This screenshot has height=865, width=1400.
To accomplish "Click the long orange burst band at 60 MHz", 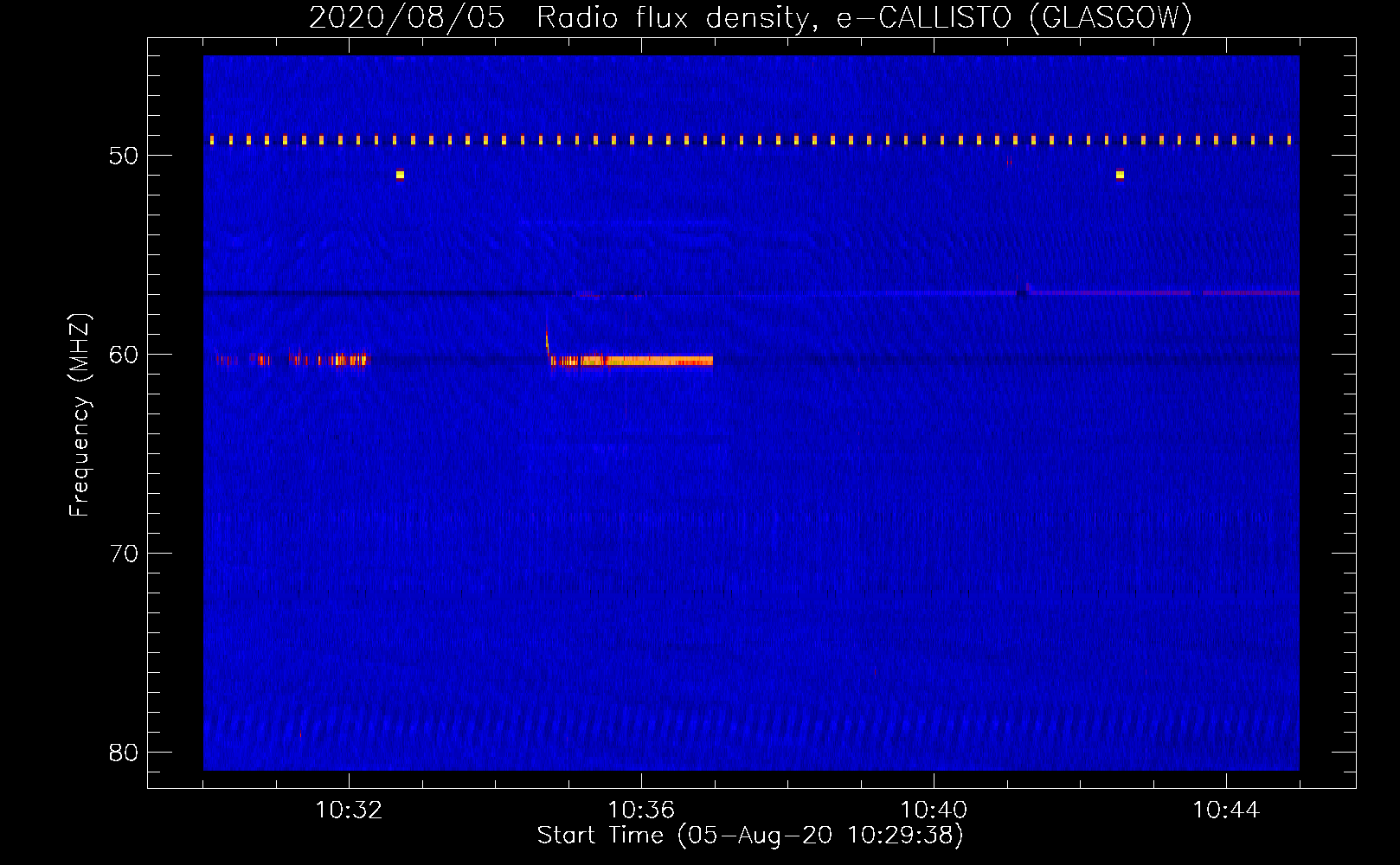I will tap(633, 361).
